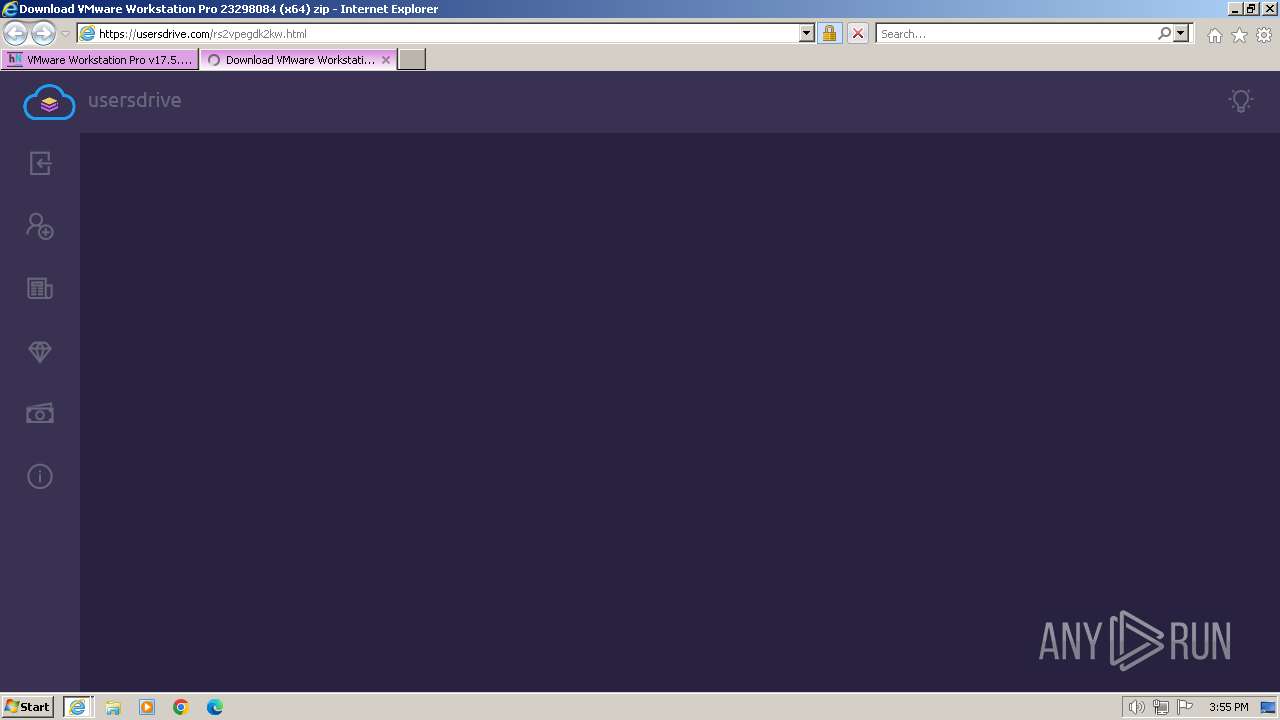Click the Search box
This screenshot has width=1280, height=720.
(x=1015, y=33)
